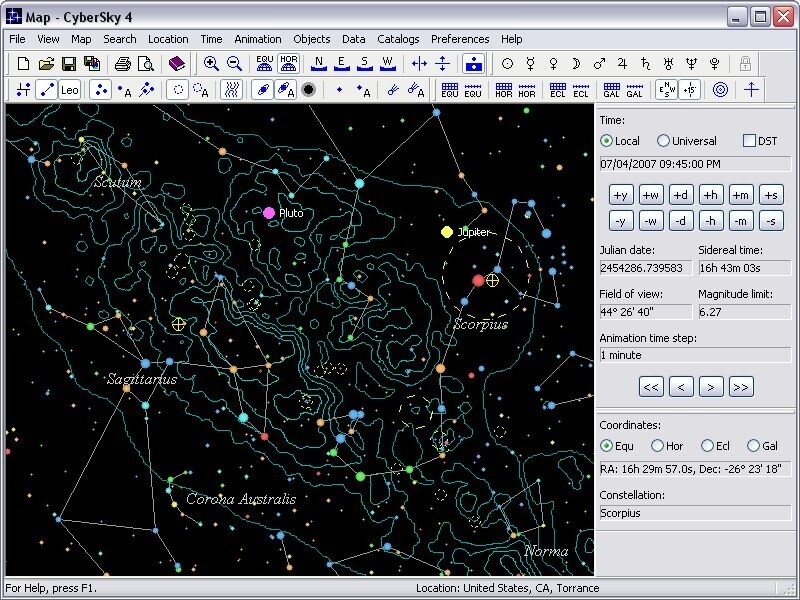Center on the Sun symbol icon
This screenshot has width=800, height=600.
(507, 64)
